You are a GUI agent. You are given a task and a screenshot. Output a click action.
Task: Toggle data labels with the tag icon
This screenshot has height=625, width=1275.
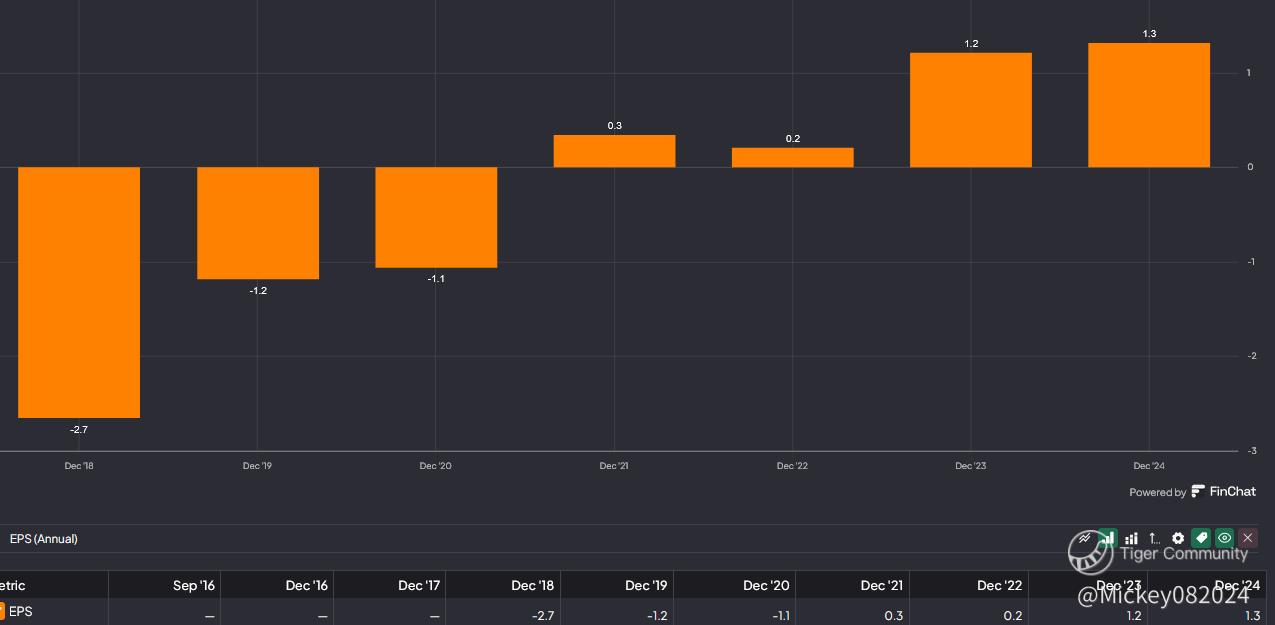(x=1201, y=538)
